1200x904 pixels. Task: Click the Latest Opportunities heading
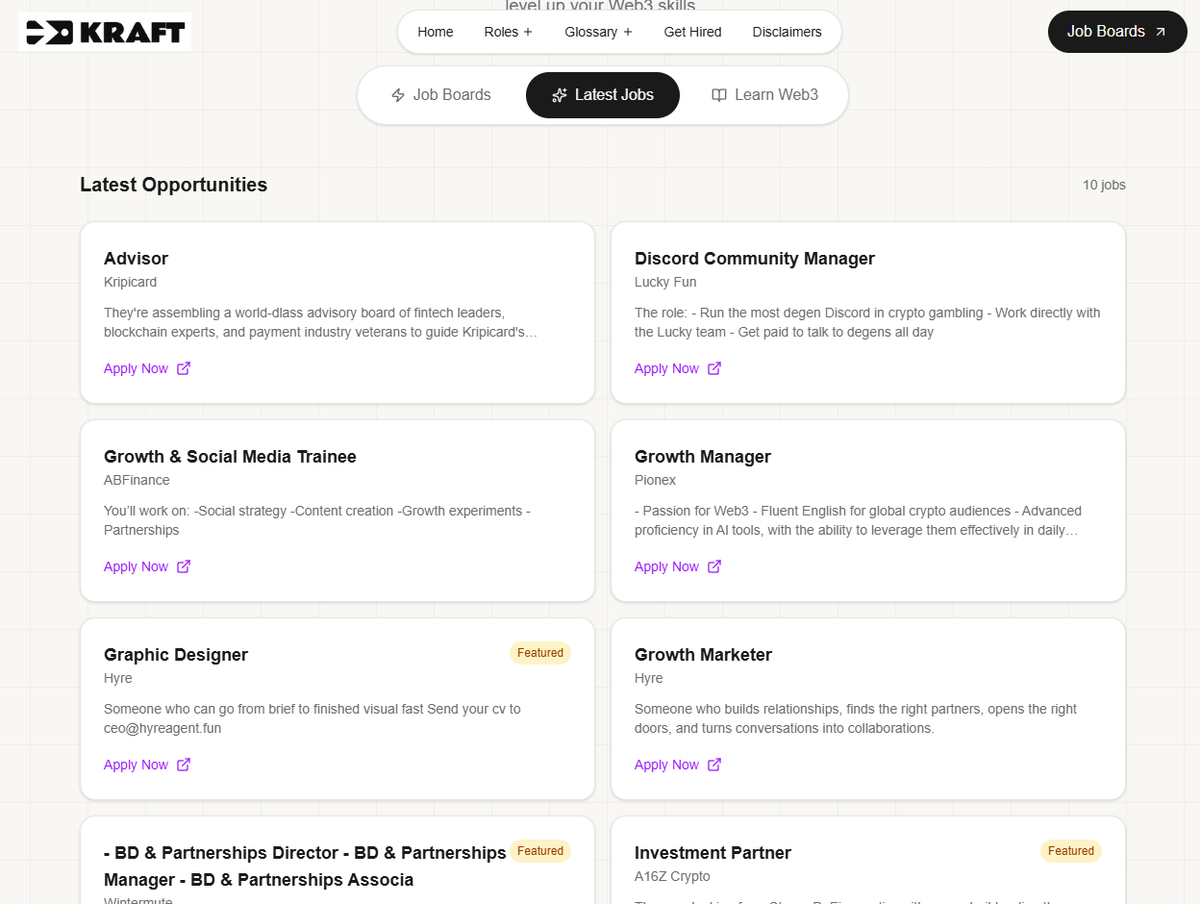click(x=174, y=184)
